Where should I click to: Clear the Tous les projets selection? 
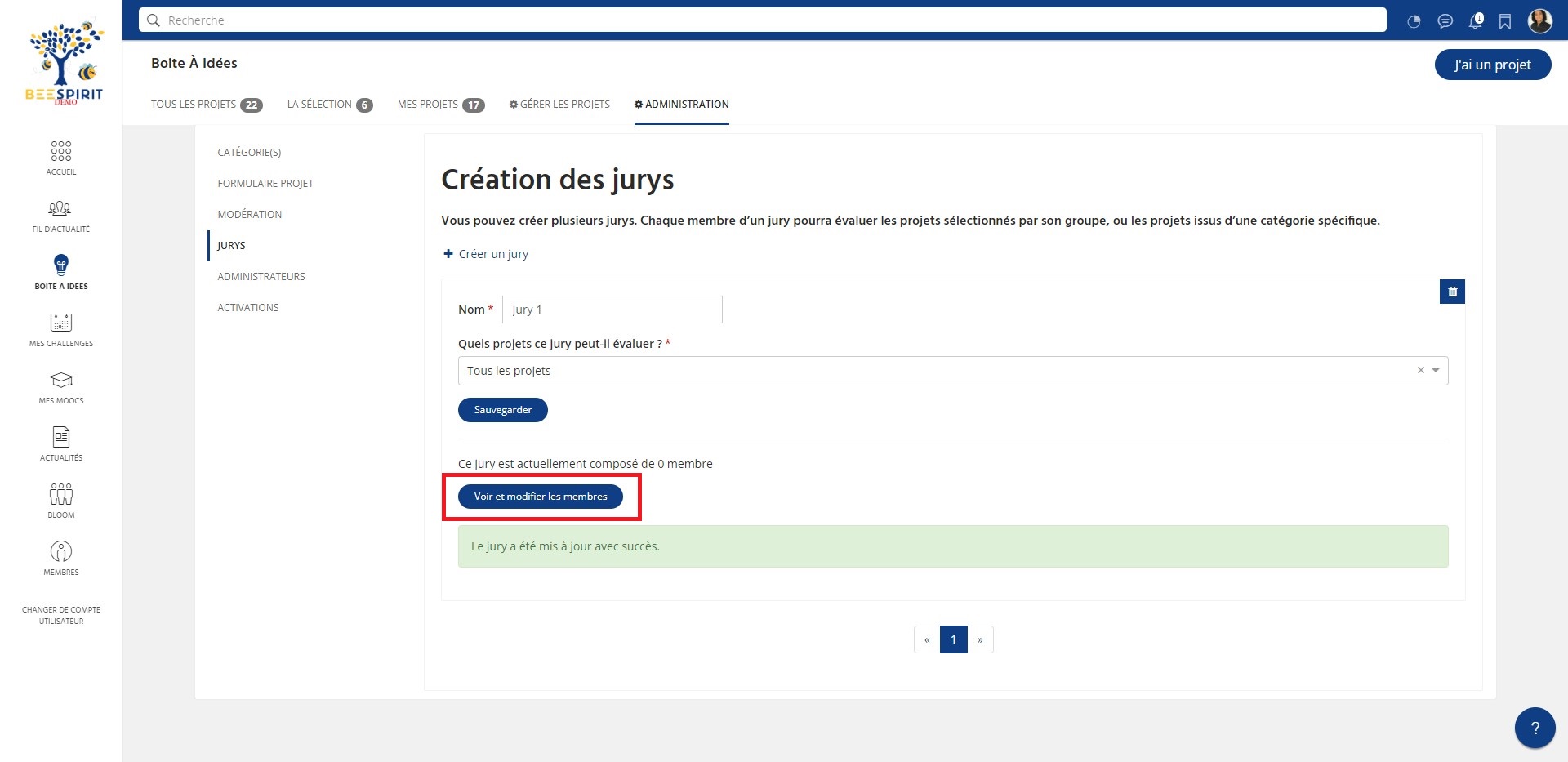pyautogui.click(x=1420, y=371)
